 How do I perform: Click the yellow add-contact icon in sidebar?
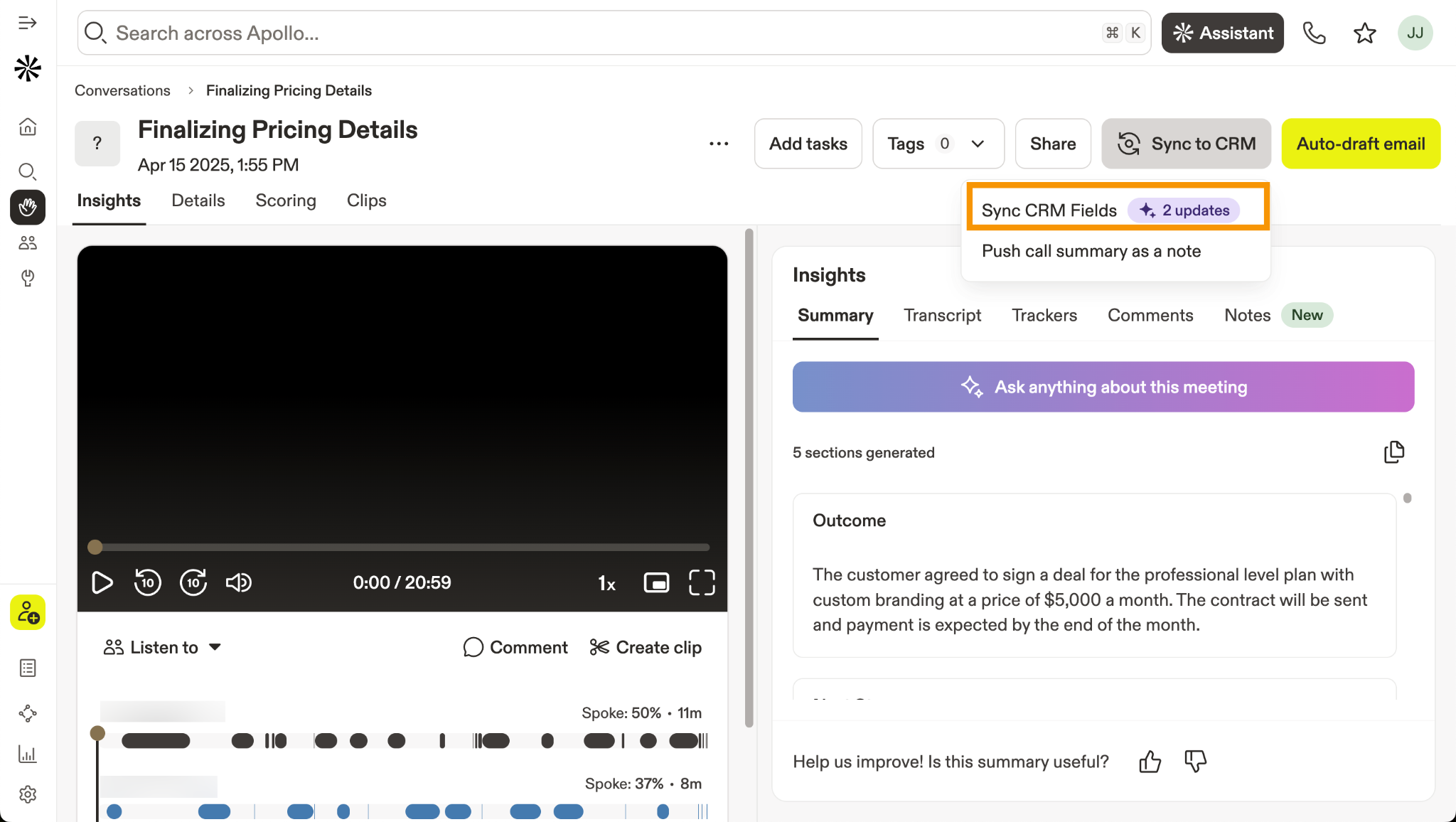(28, 612)
